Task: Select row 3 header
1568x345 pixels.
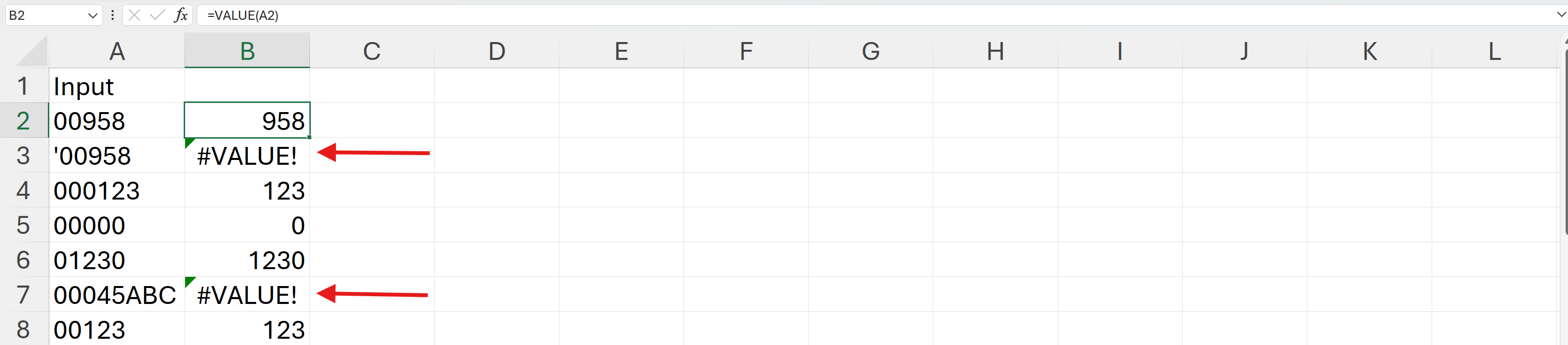Action: [x=23, y=156]
